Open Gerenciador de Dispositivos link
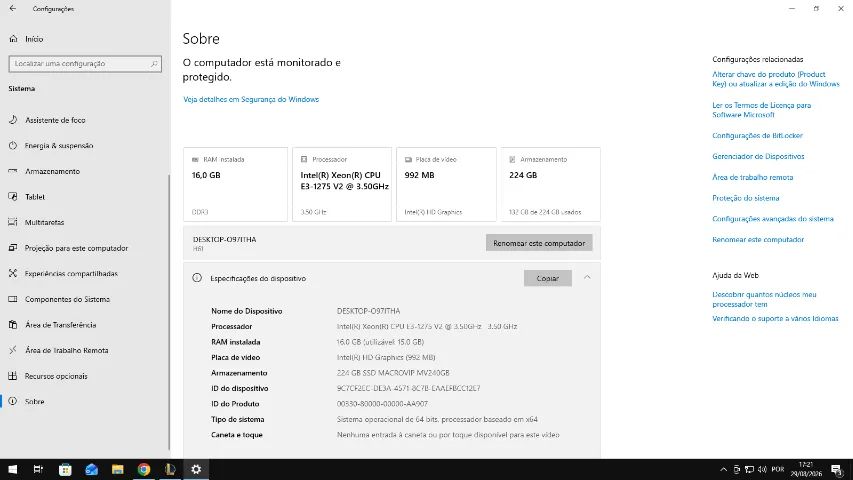Viewport: 853px width, 480px height. [758, 156]
